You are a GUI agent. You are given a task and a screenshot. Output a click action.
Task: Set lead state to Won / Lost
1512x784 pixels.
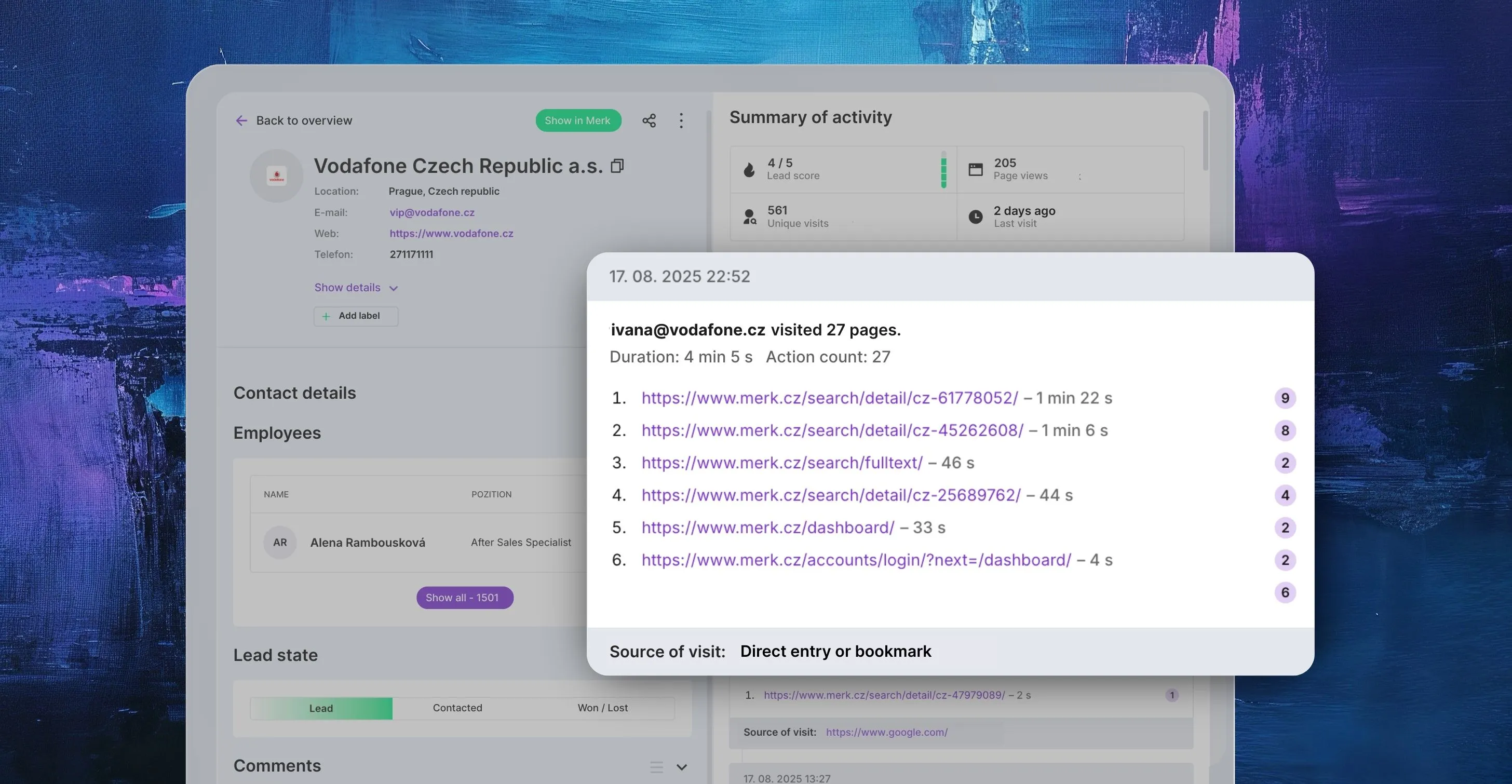tap(602, 708)
